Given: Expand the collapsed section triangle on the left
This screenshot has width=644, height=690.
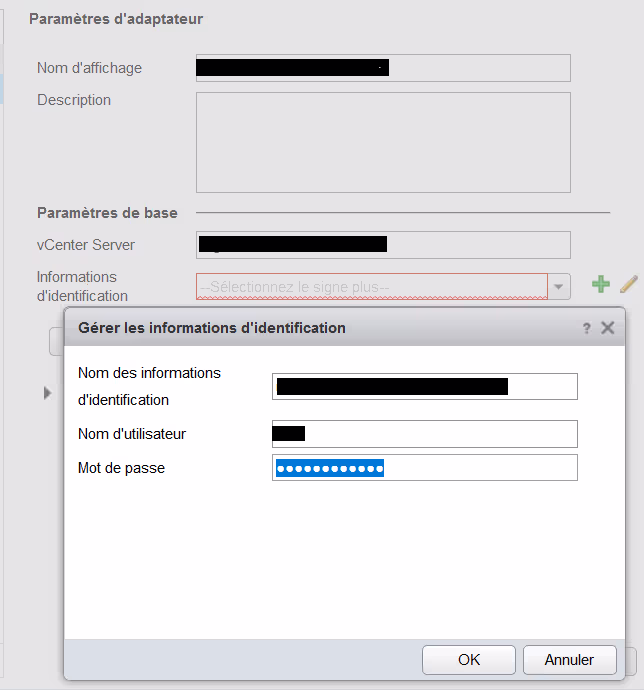Looking at the screenshot, I should coord(47,394).
